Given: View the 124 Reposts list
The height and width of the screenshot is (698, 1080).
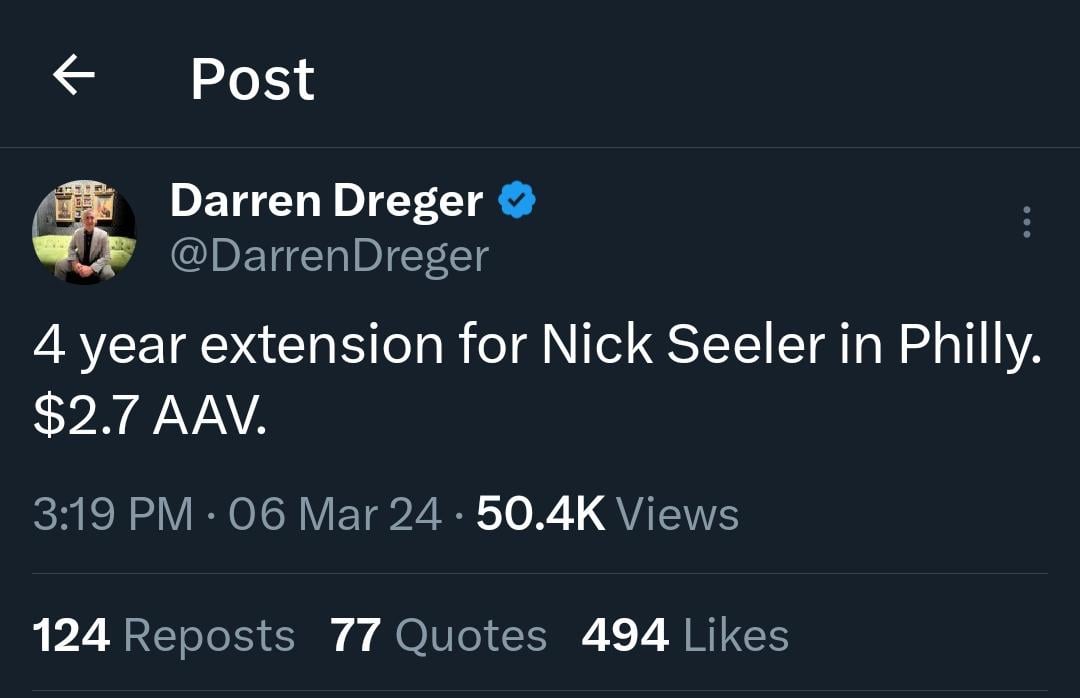Looking at the screenshot, I should point(164,636).
